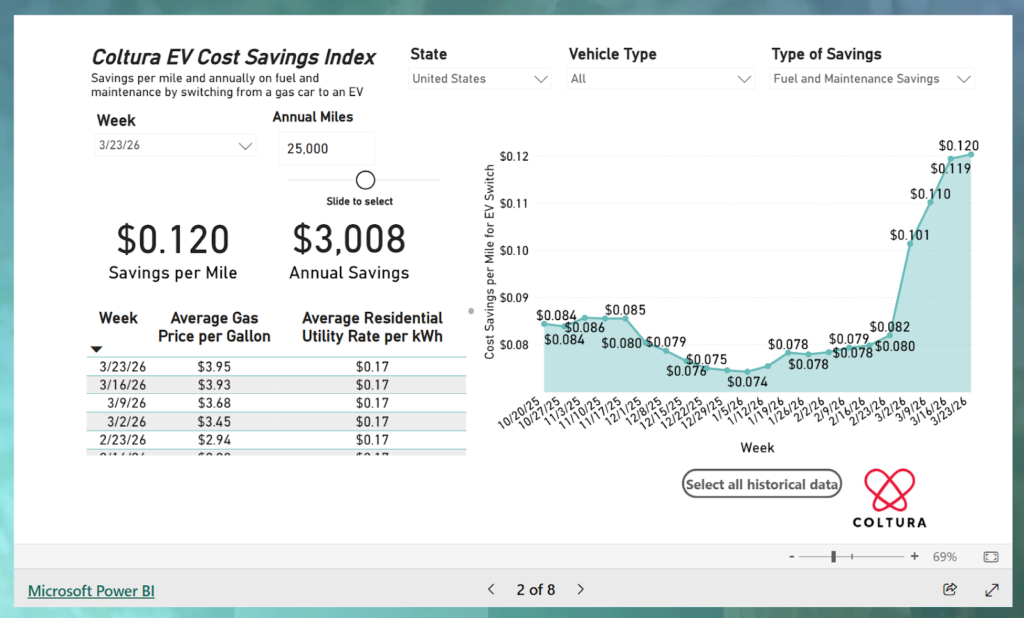Zoom out with the minus icon
The image size is (1024, 618).
[x=792, y=556]
